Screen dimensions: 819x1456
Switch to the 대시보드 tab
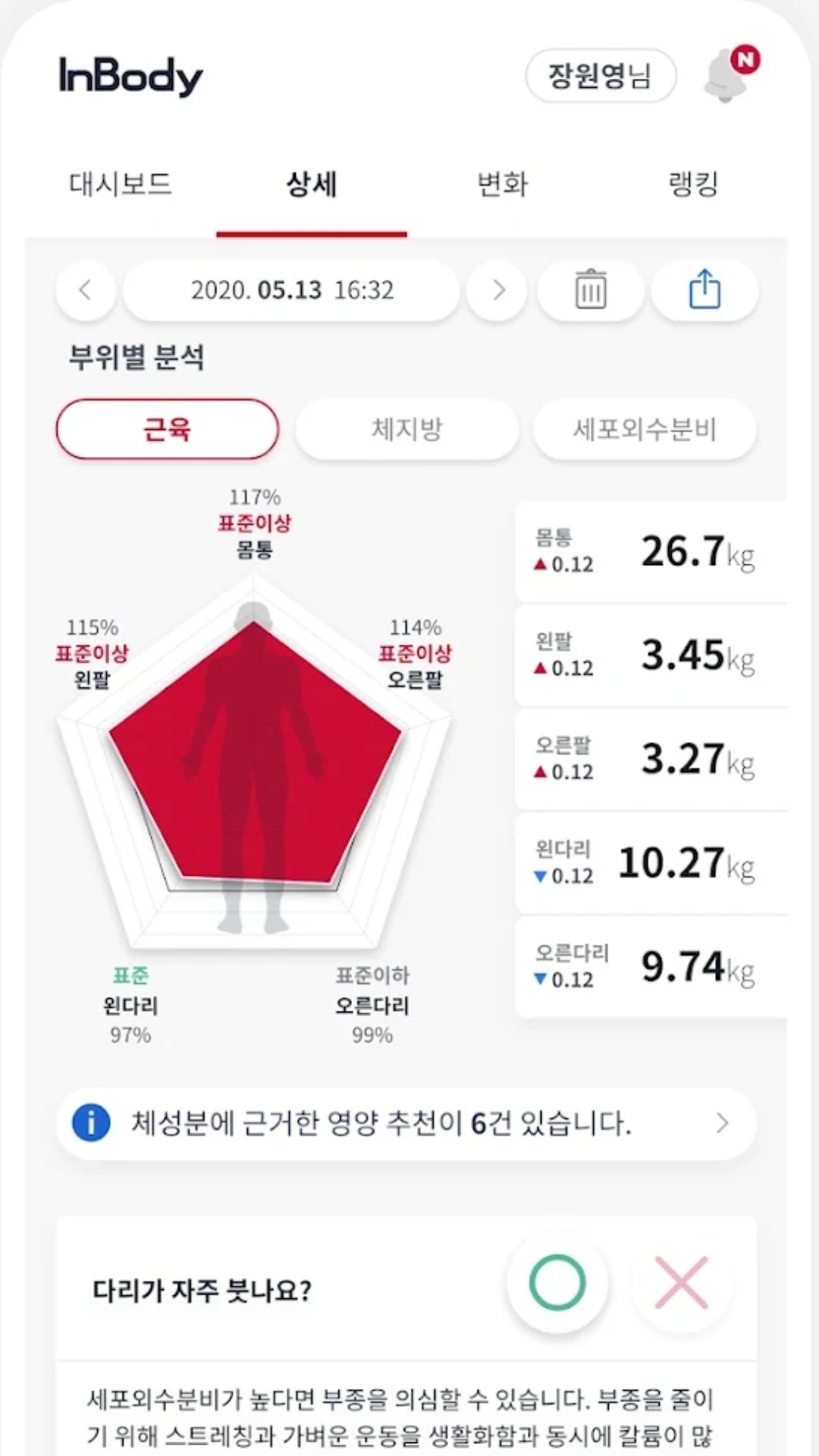click(121, 184)
